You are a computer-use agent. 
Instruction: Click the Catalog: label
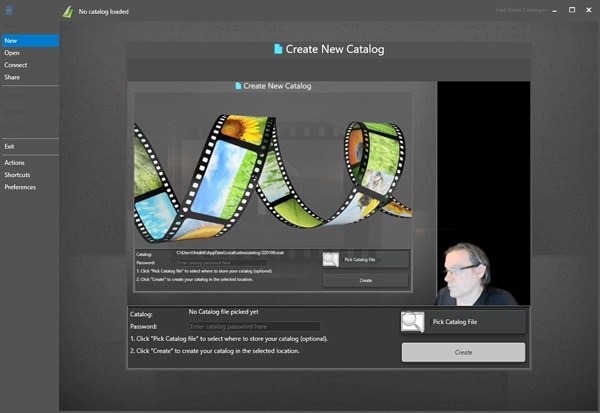pyautogui.click(x=141, y=314)
